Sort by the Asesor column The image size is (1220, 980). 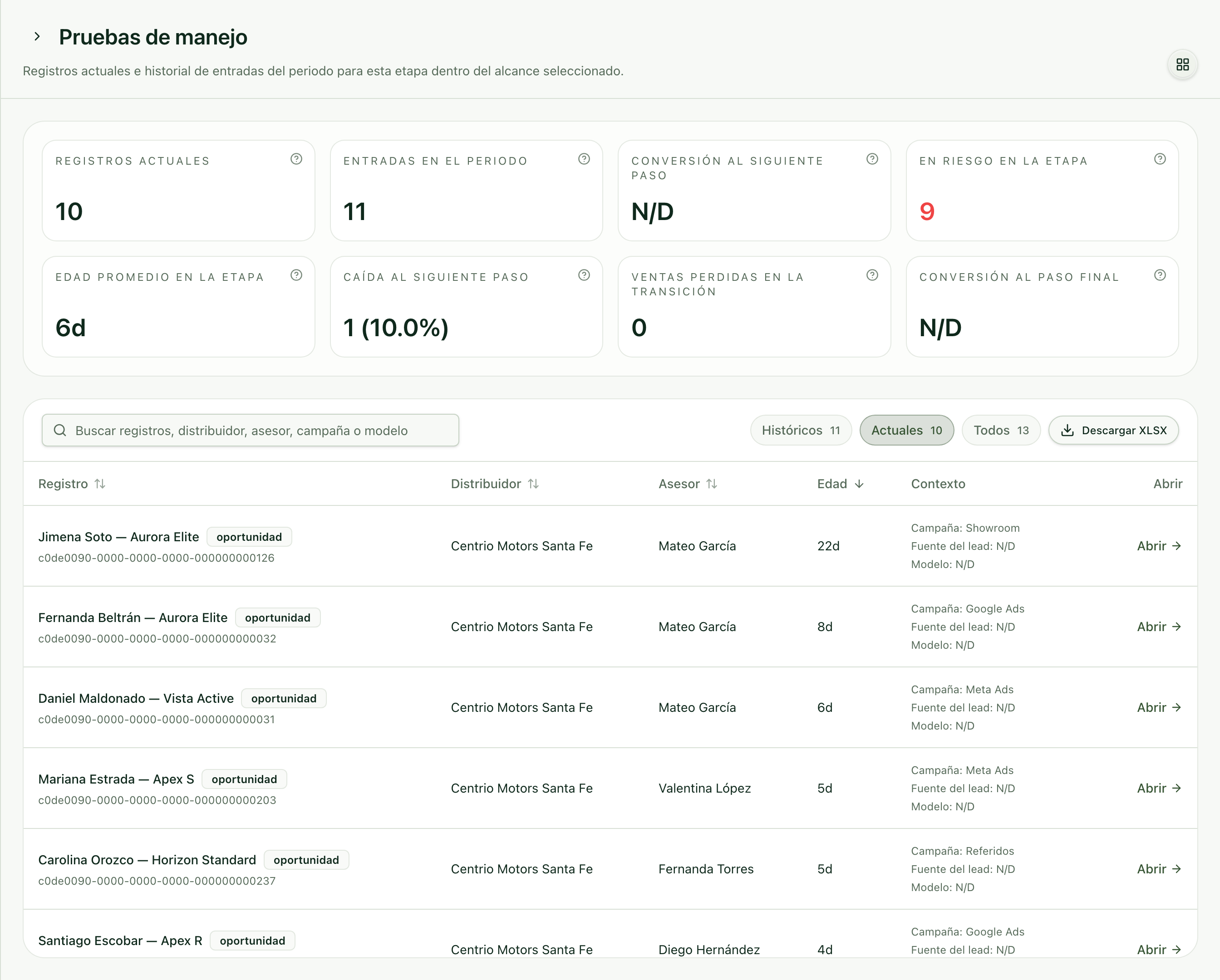click(688, 484)
